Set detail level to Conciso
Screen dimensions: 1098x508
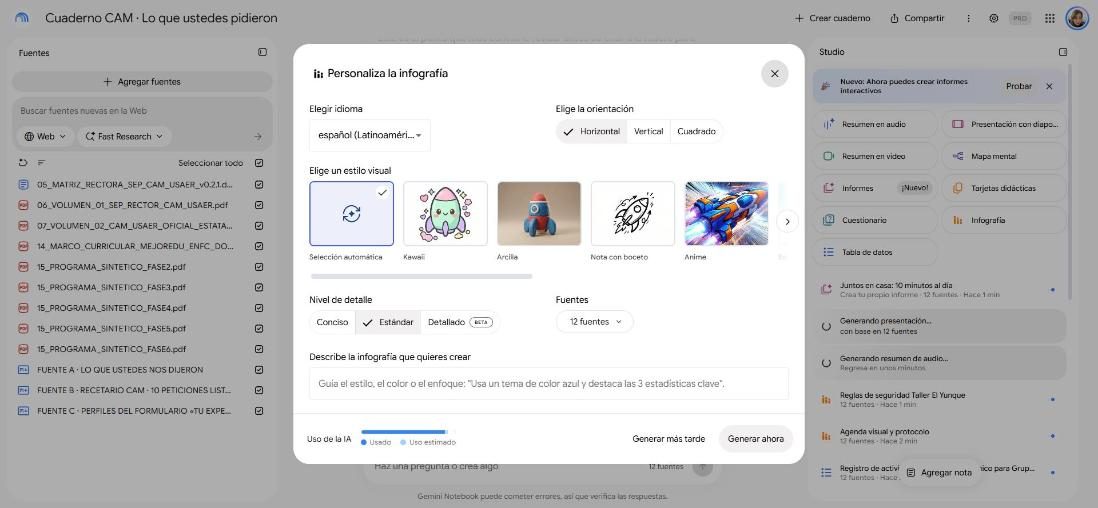pos(332,322)
